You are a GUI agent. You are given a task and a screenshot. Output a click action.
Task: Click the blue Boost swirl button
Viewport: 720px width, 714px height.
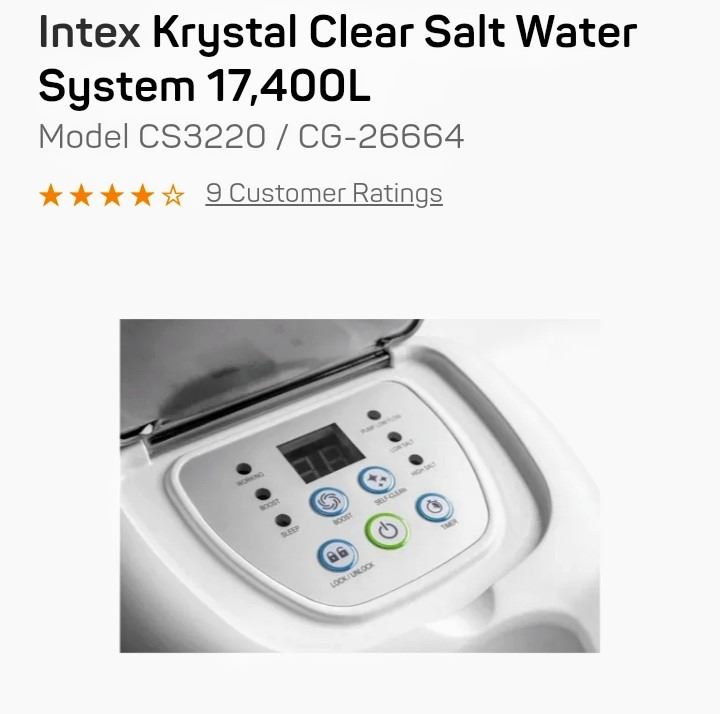(x=329, y=501)
